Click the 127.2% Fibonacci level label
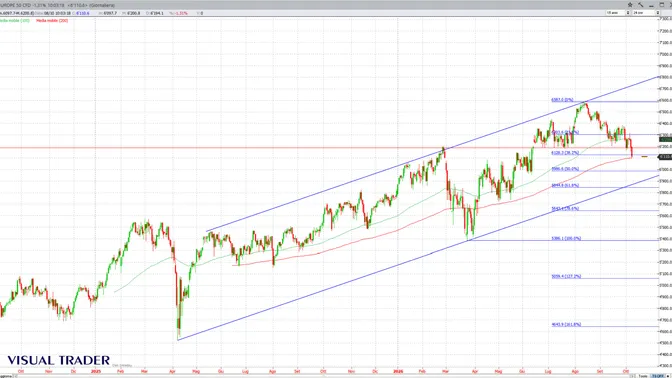Screen dimensions: 672x378 pos(566,276)
